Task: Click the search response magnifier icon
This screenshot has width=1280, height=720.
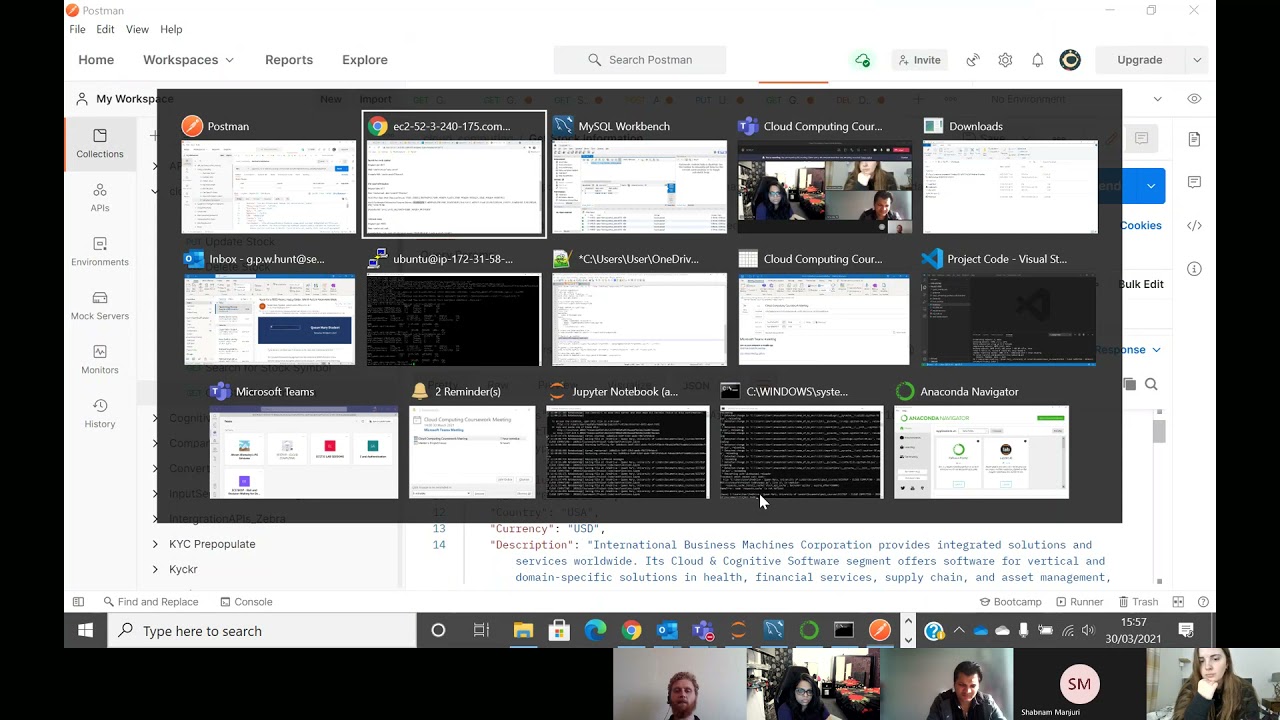Action: pos(1151,384)
